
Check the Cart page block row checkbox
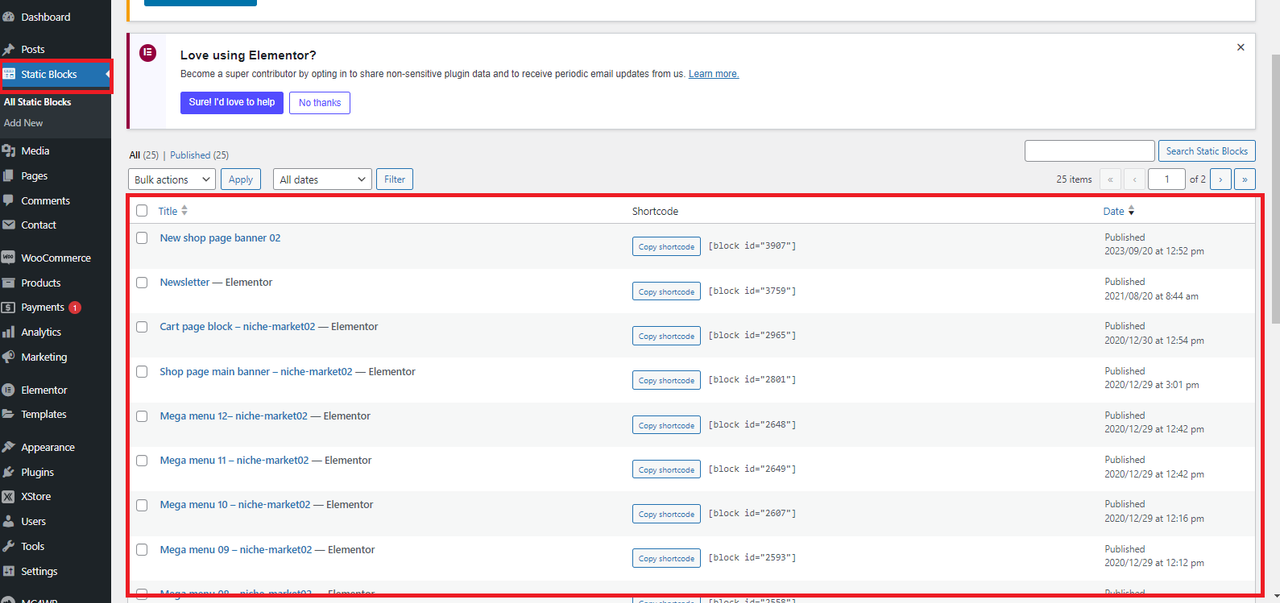[x=142, y=327]
